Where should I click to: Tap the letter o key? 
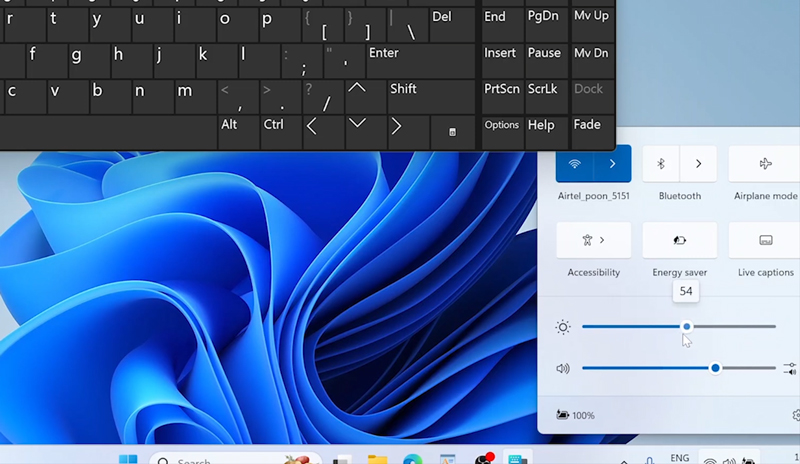point(238,25)
